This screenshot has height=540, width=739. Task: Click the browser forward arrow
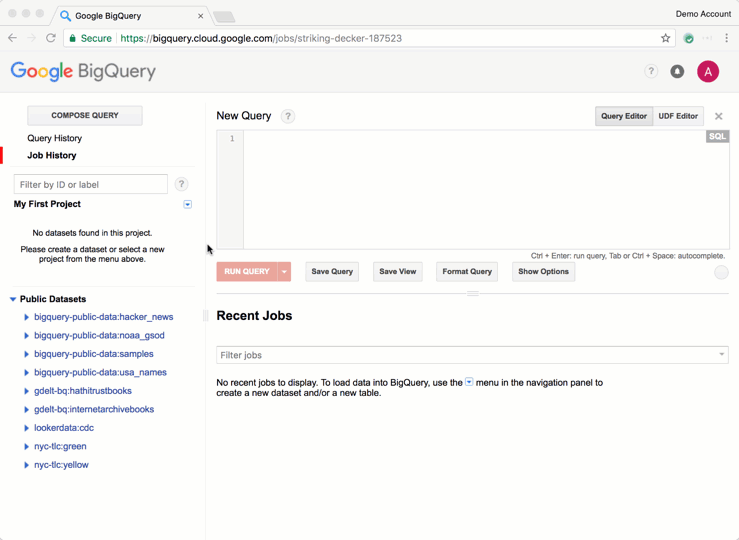(32, 38)
